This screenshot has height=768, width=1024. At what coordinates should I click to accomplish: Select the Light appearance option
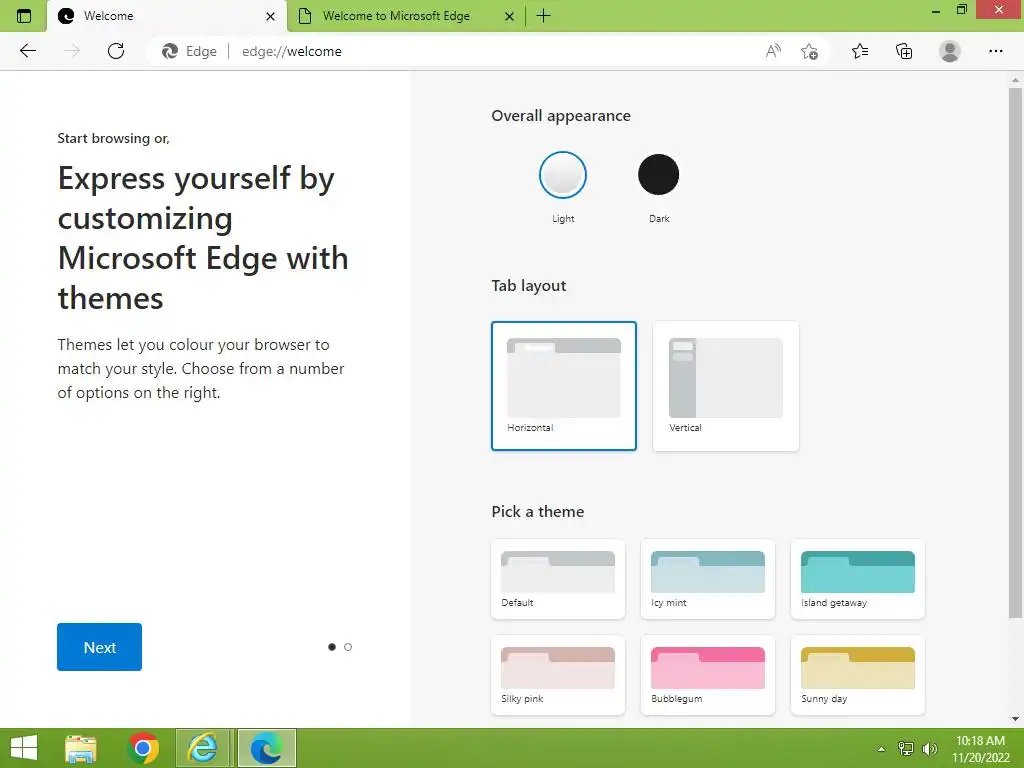pyautogui.click(x=563, y=175)
